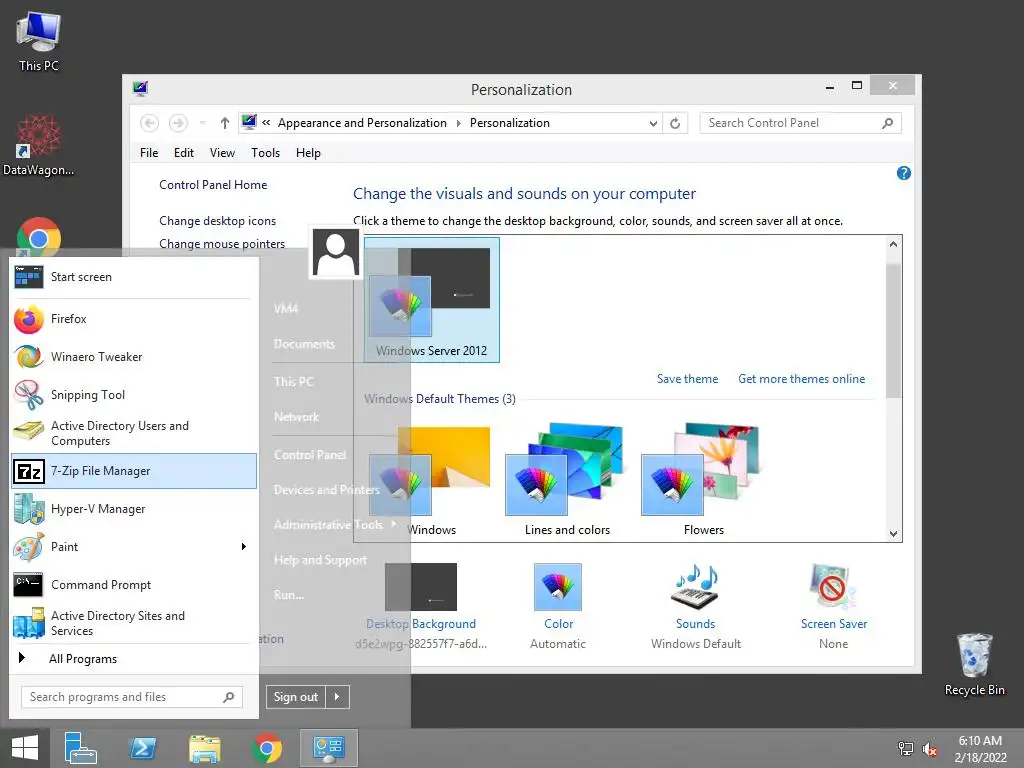This screenshot has height=768, width=1024.
Task: Launch Winaero Tweaker from Start menu
Action: (x=134, y=357)
